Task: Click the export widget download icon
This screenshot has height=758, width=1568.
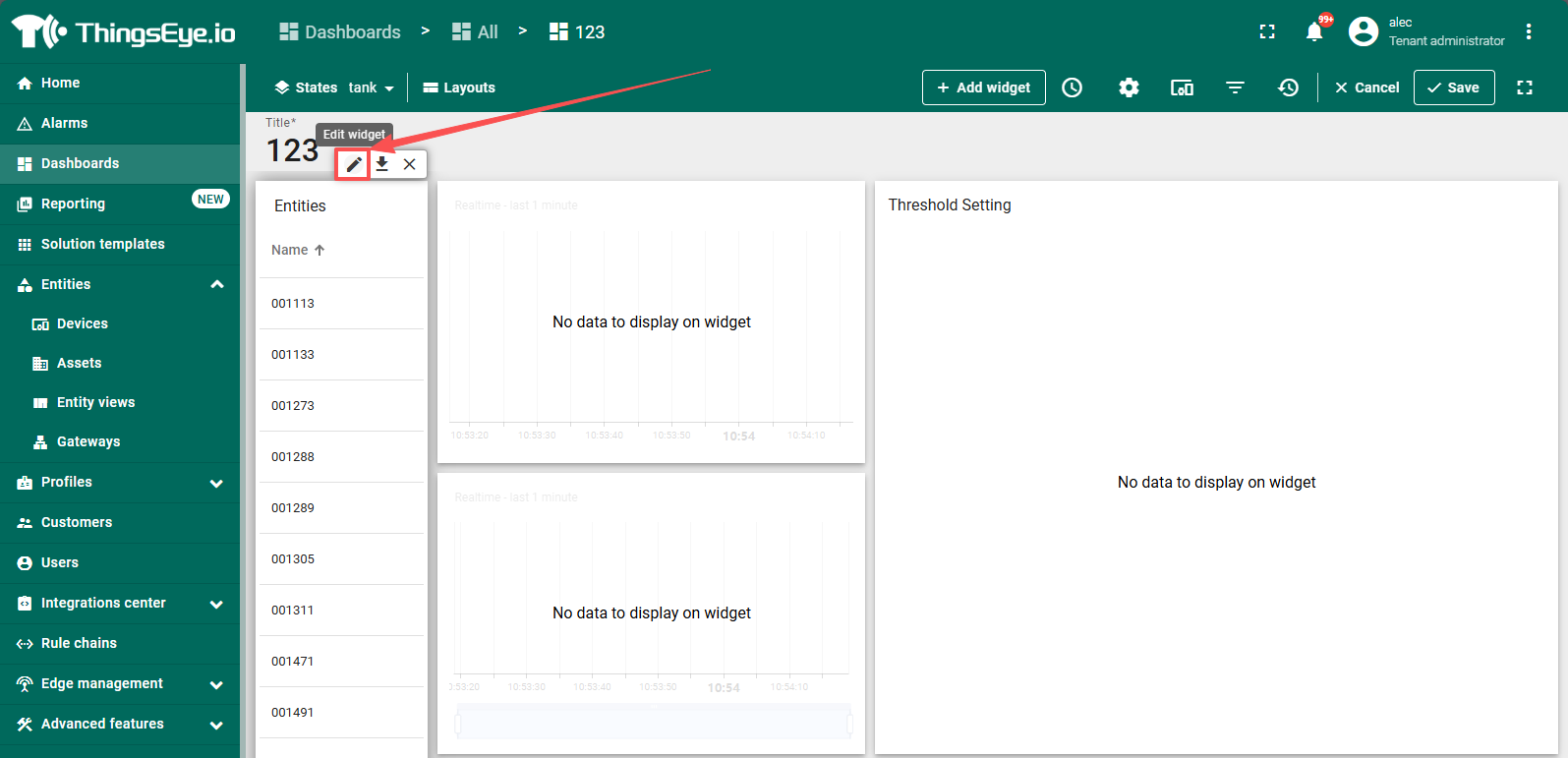Action: click(382, 164)
